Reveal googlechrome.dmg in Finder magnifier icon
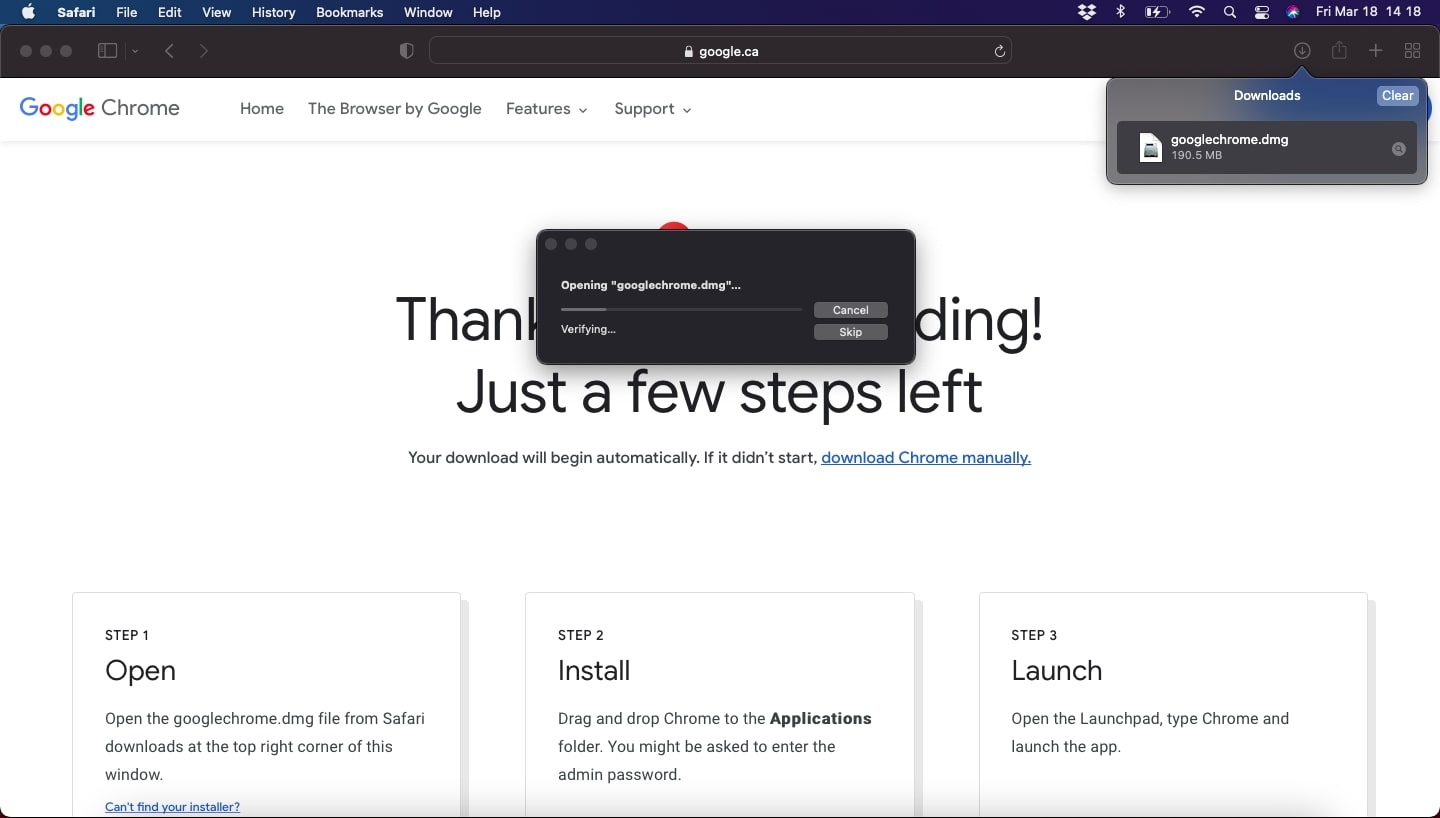The image size is (1440, 818). click(1399, 149)
